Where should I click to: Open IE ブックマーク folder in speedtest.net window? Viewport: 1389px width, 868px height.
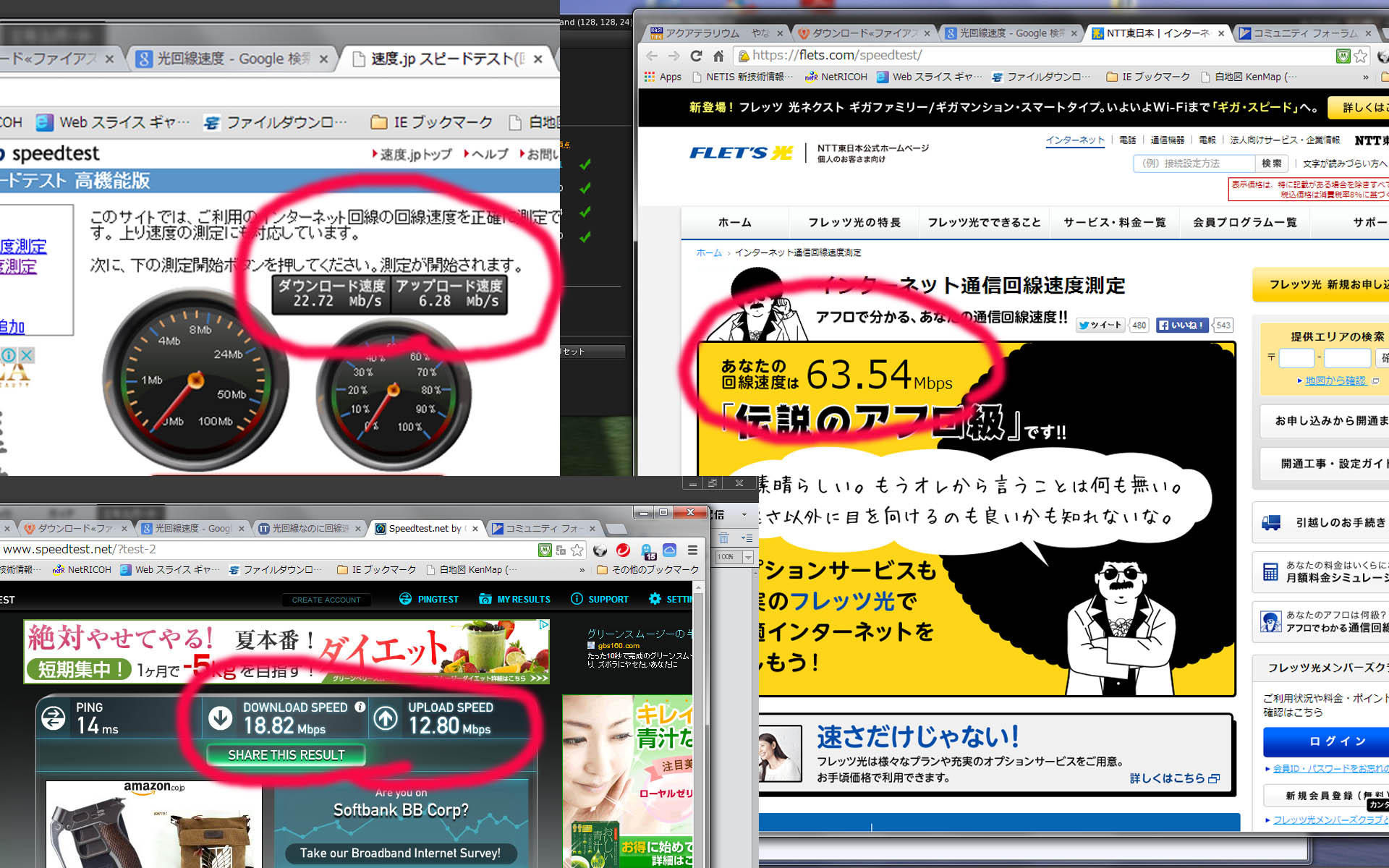click(x=377, y=570)
